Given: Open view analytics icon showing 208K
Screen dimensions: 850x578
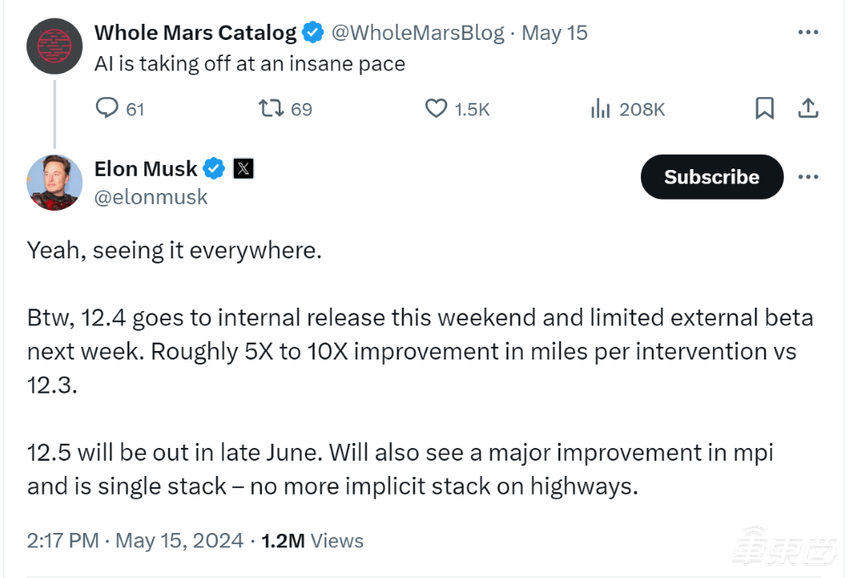Looking at the screenshot, I should point(601,108).
